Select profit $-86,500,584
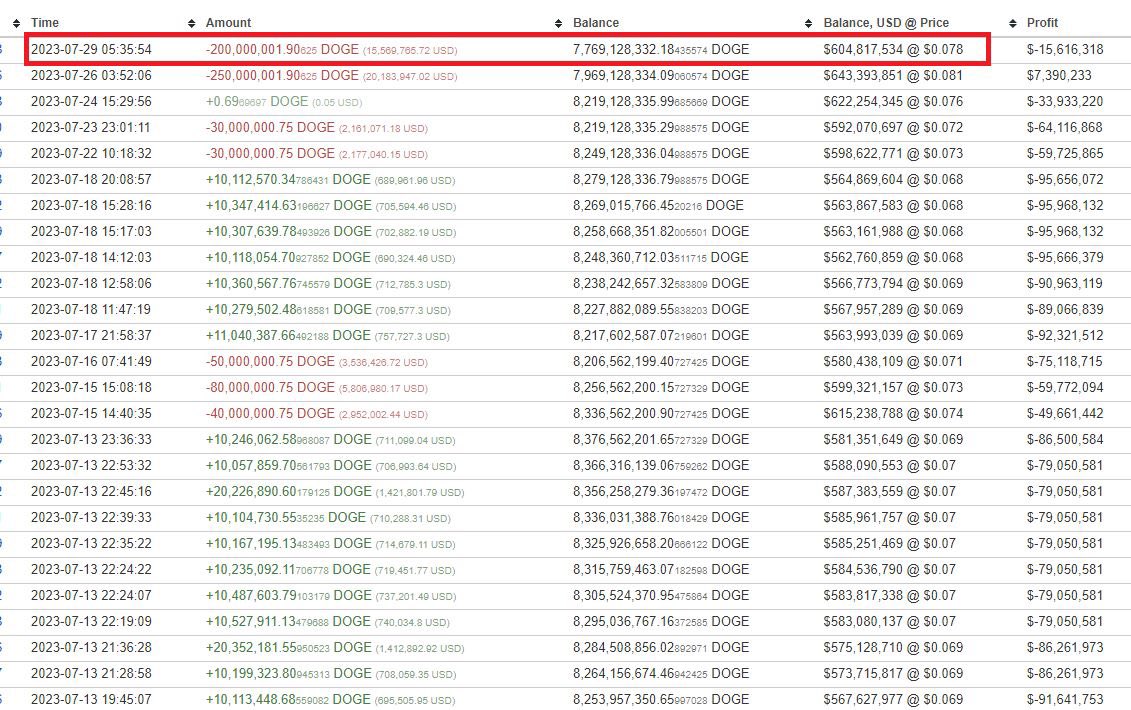 [1065, 439]
